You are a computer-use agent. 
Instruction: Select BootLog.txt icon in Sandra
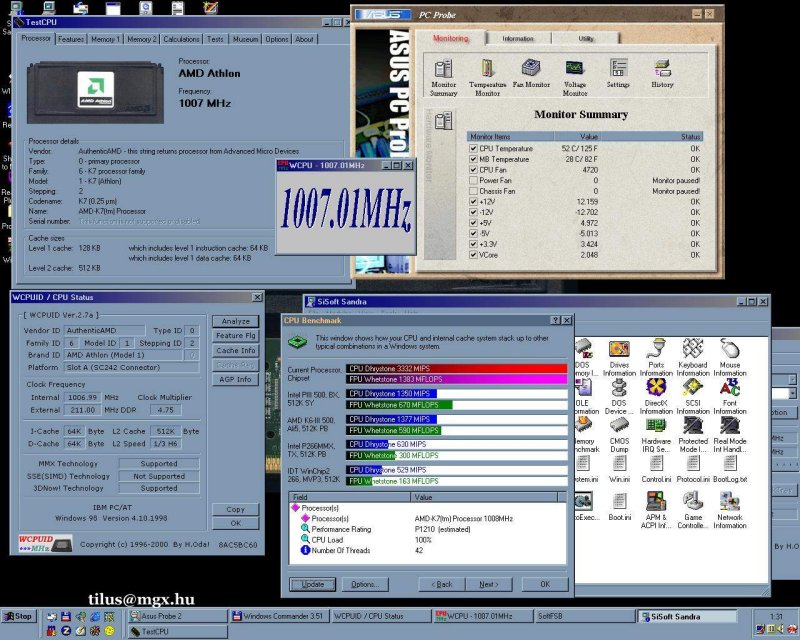click(730, 469)
